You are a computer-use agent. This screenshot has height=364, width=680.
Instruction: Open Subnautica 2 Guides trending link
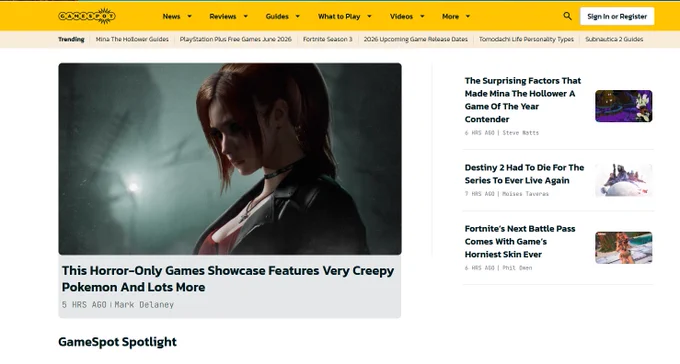[614, 39]
